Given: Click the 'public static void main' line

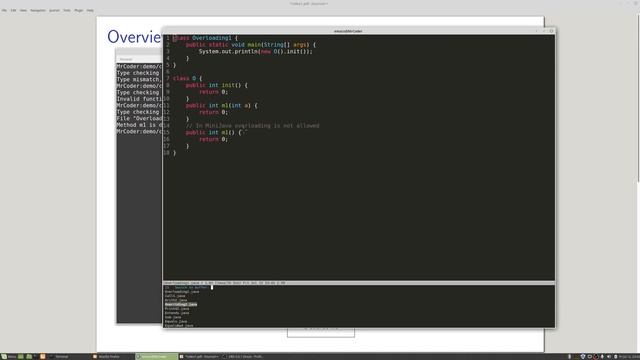Looking at the screenshot, I should [251, 45].
